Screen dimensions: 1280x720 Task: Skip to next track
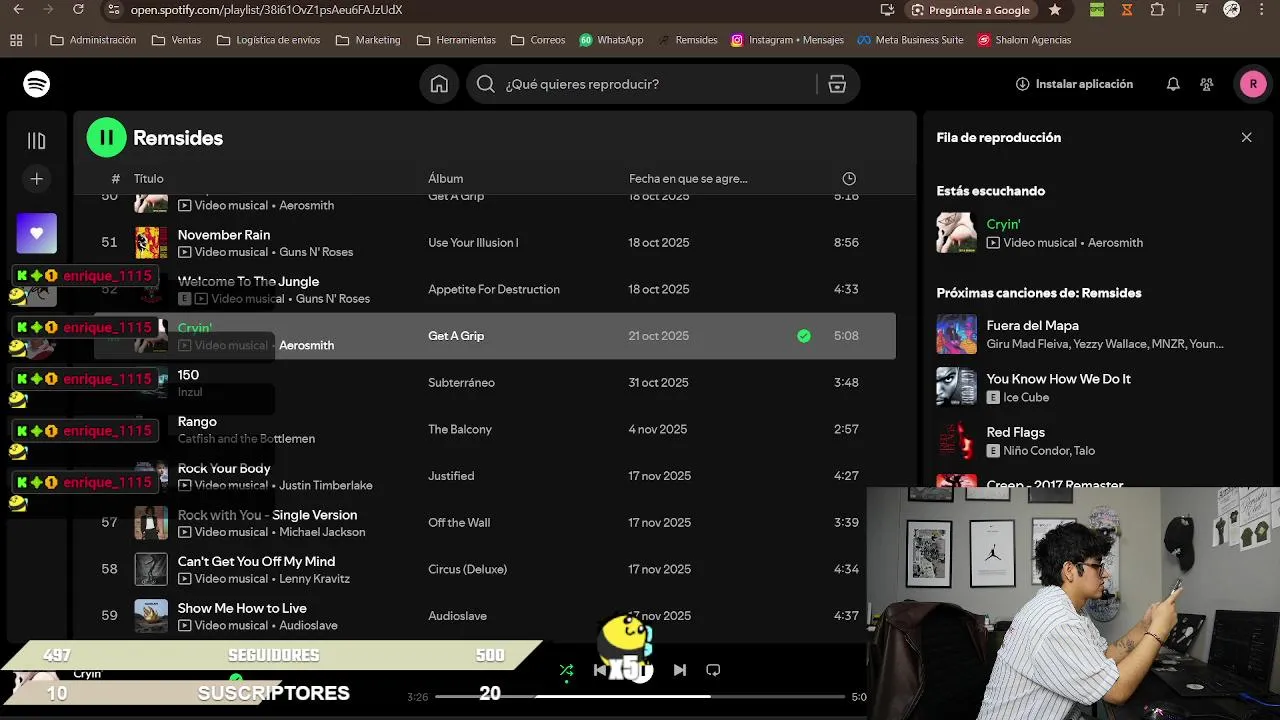click(x=680, y=670)
